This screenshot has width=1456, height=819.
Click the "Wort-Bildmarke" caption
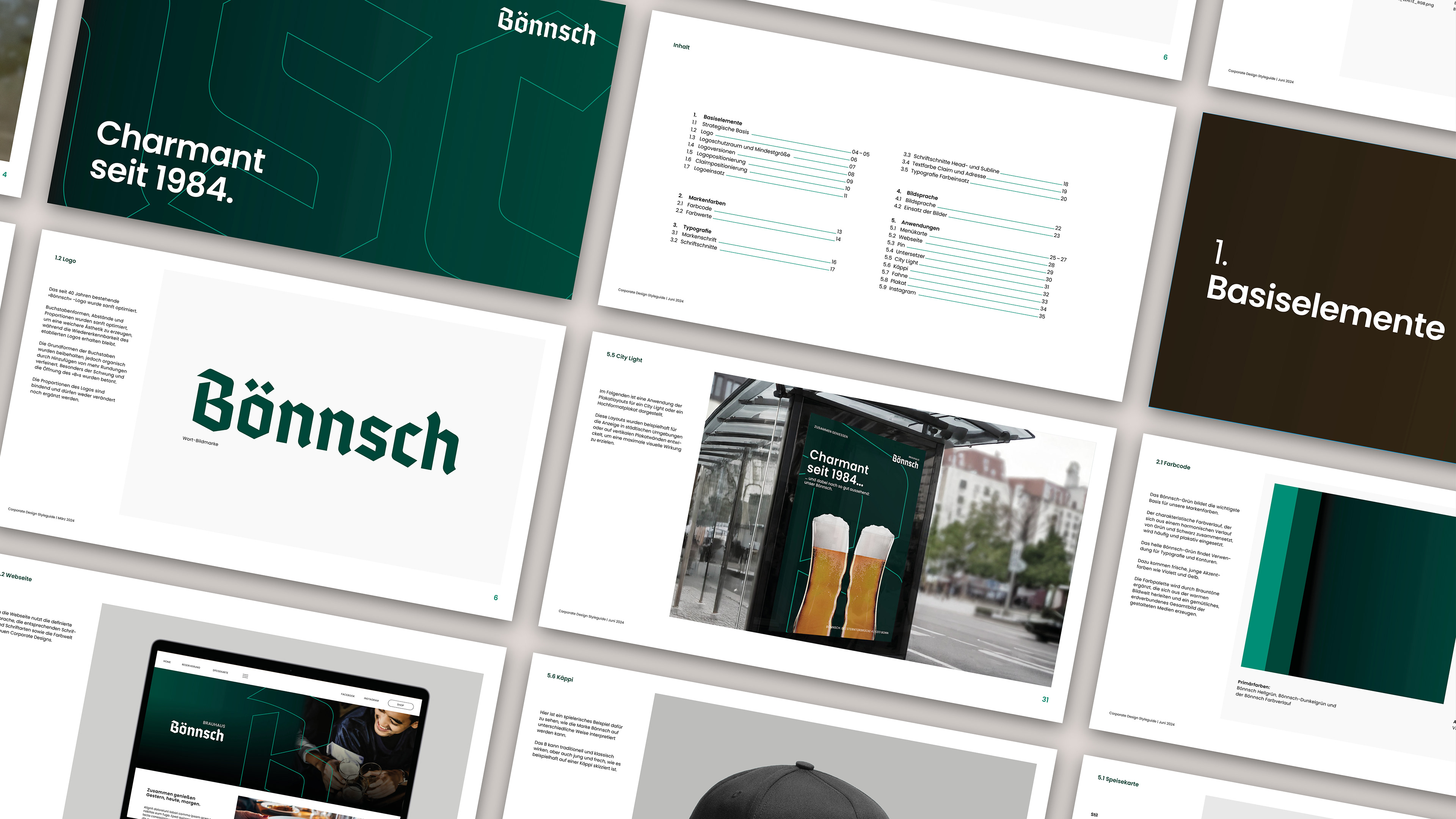coord(201,441)
